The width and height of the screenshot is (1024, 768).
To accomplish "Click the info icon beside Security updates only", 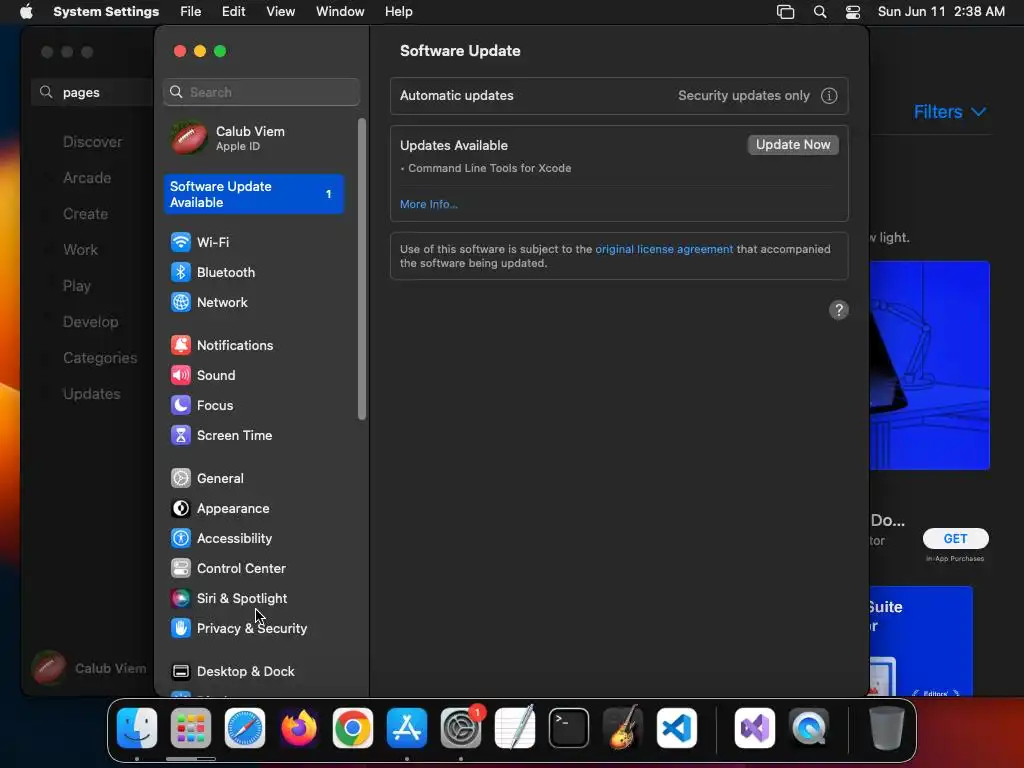I will [x=829, y=96].
